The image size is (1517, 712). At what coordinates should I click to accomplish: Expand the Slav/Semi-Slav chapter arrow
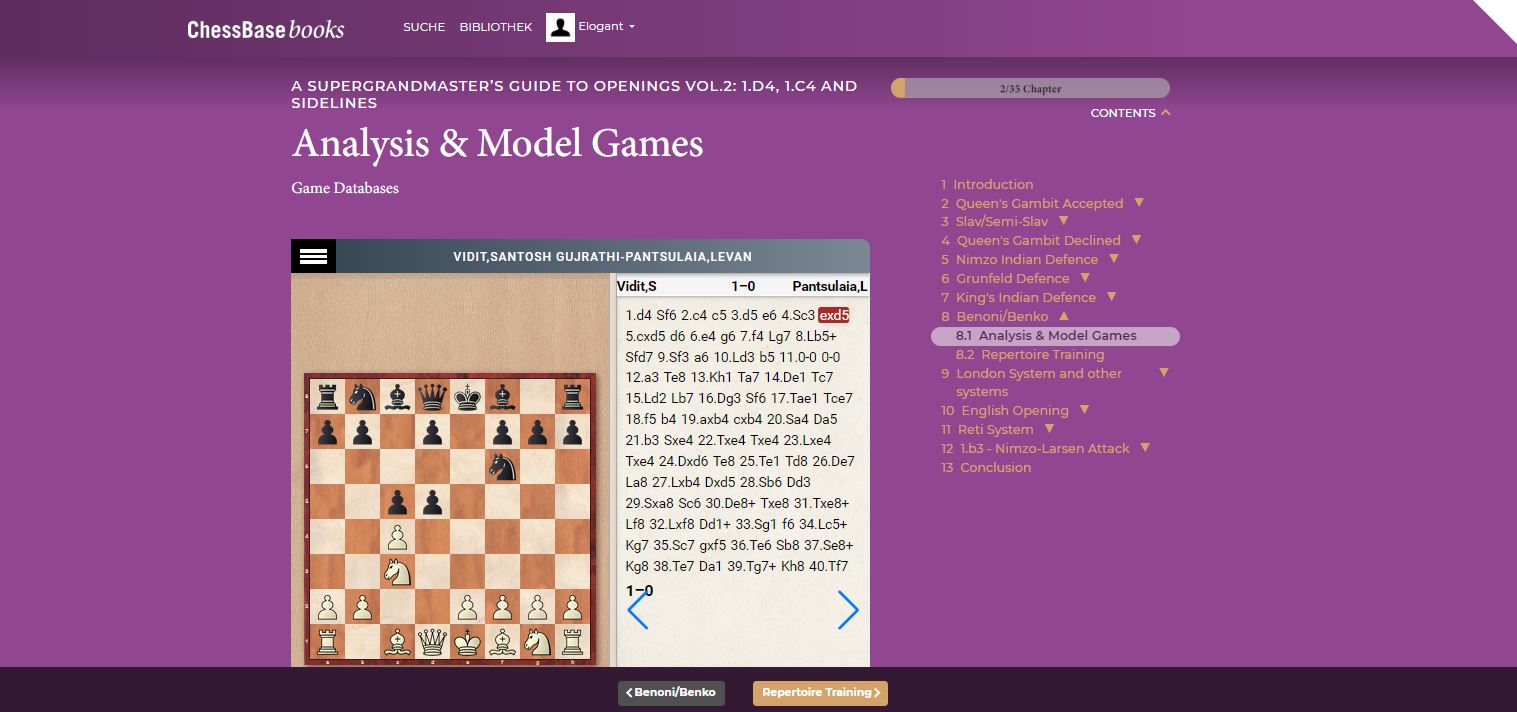point(1063,221)
